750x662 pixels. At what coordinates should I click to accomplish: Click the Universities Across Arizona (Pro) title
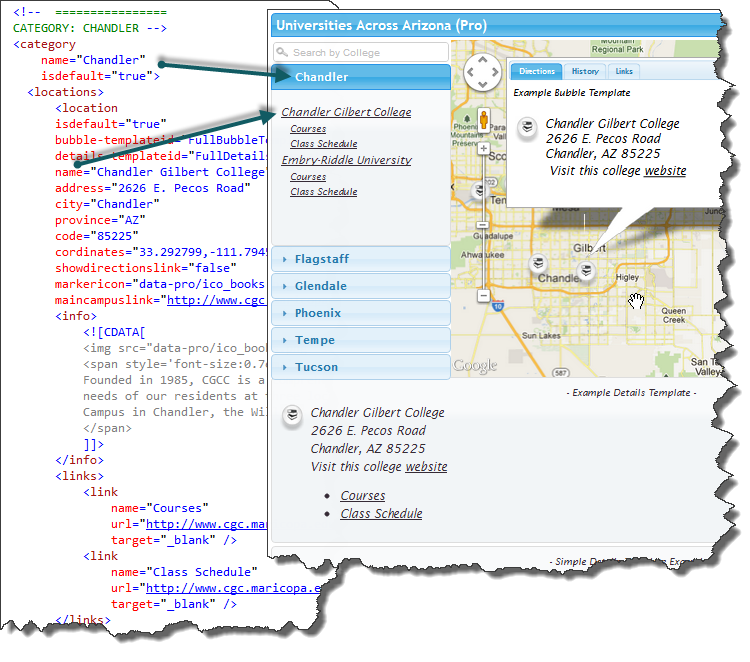tap(381, 25)
